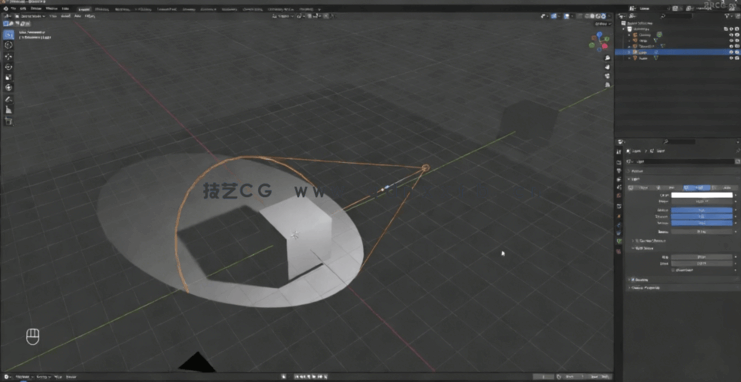Viewport: 741px width, 382px height.
Task: Open the World properties tab
Action: coord(619,195)
